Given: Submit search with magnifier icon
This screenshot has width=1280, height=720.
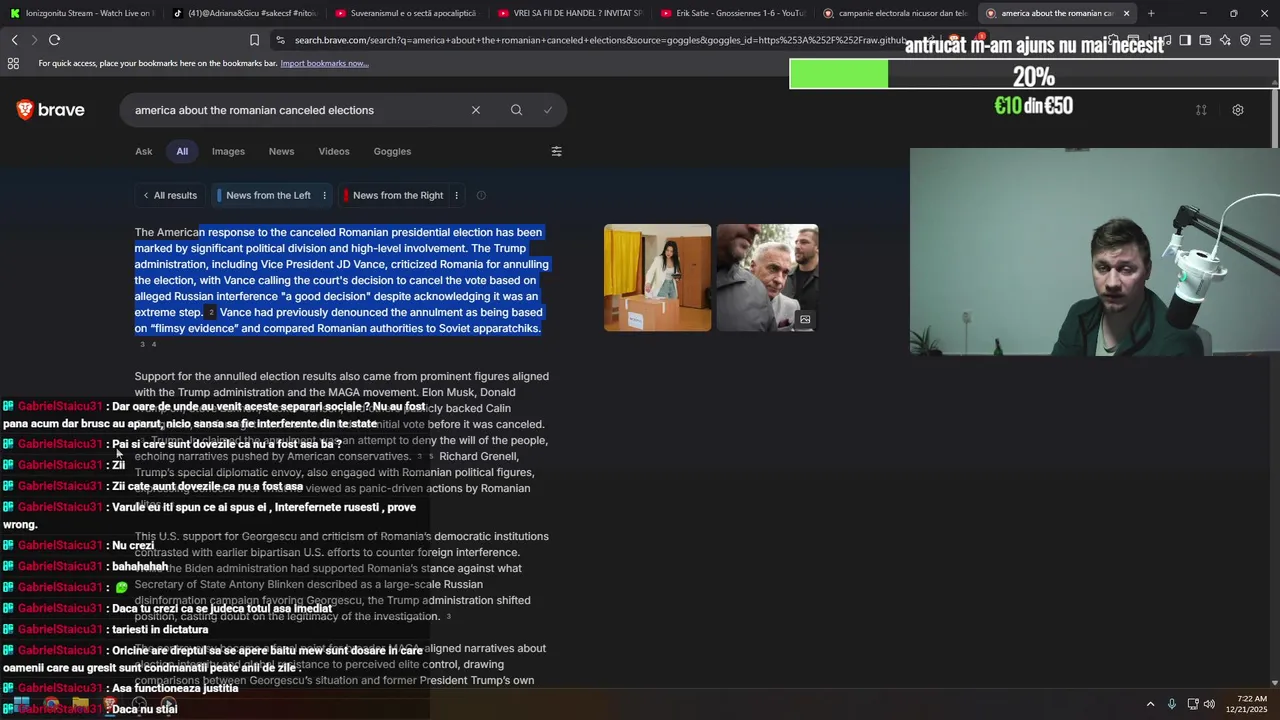Looking at the screenshot, I should (516, 110).
